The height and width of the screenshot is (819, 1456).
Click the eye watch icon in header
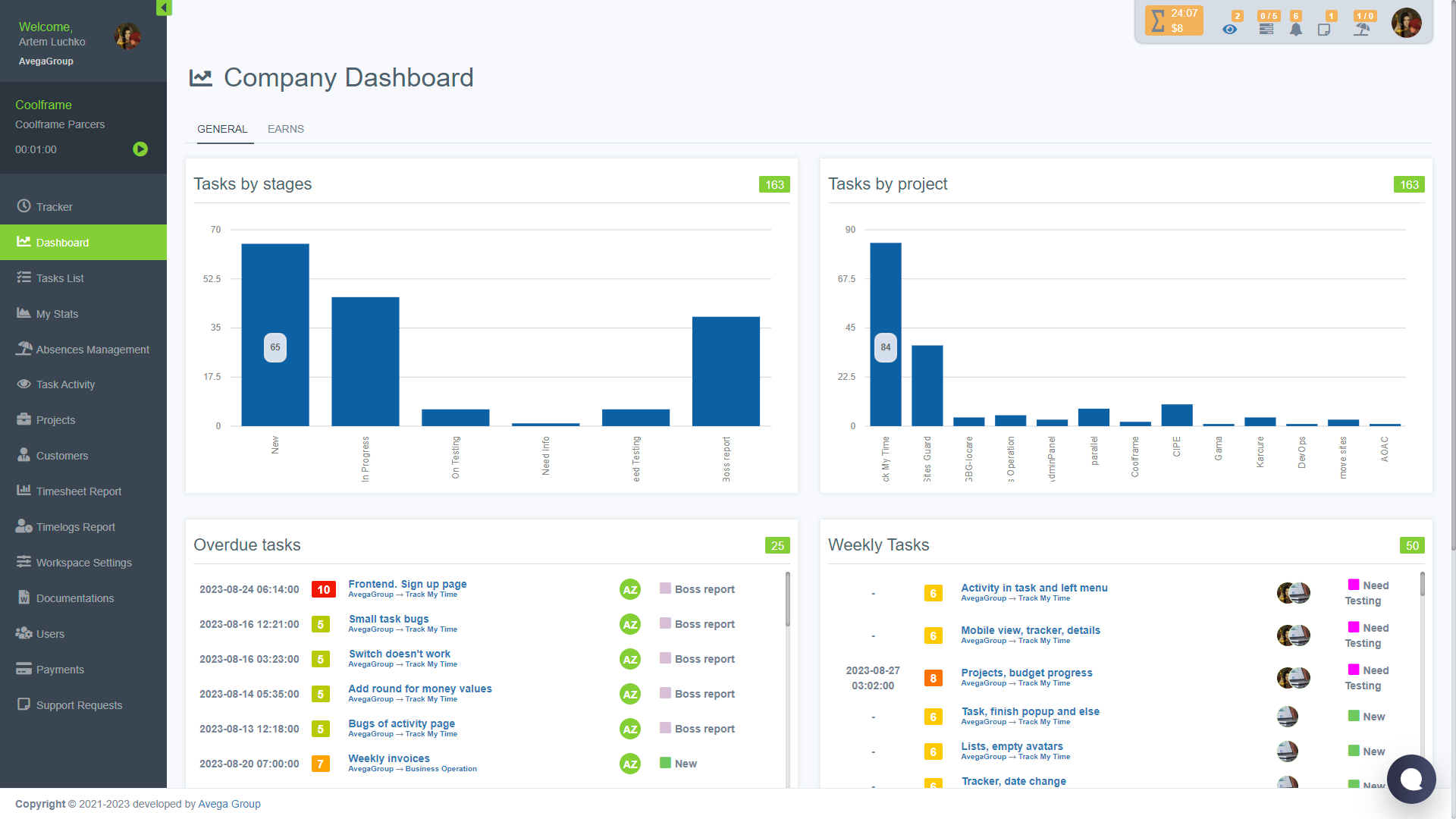point(1229,30)
